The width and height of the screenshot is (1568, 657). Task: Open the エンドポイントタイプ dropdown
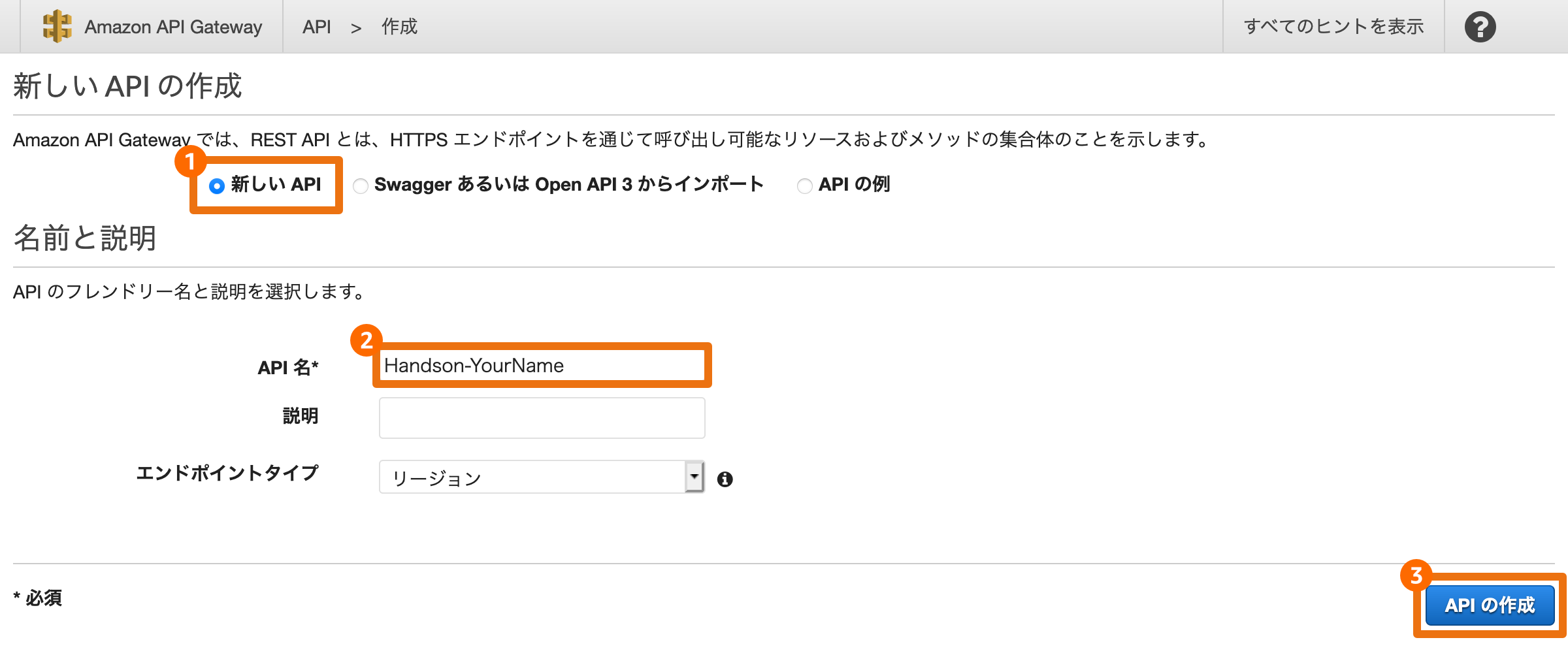pyautogui.click(x=542, y=477)
